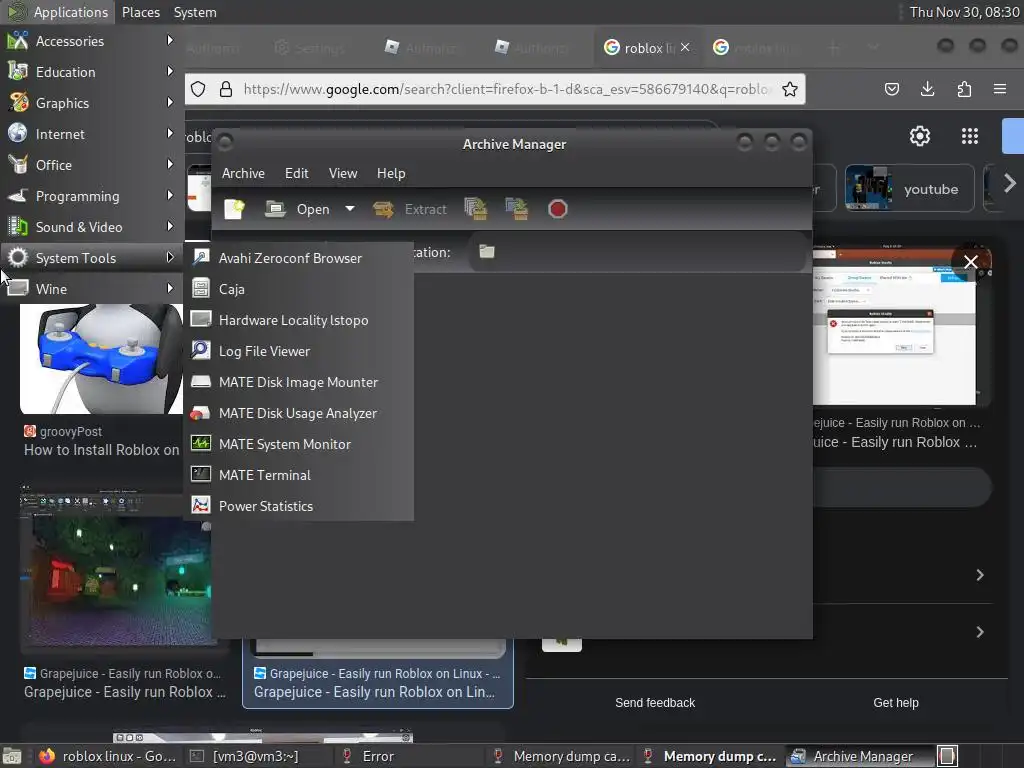Click the New Archive icon in Archive Manager
The height and width of the screenshot is (768, 1024).
234,209
